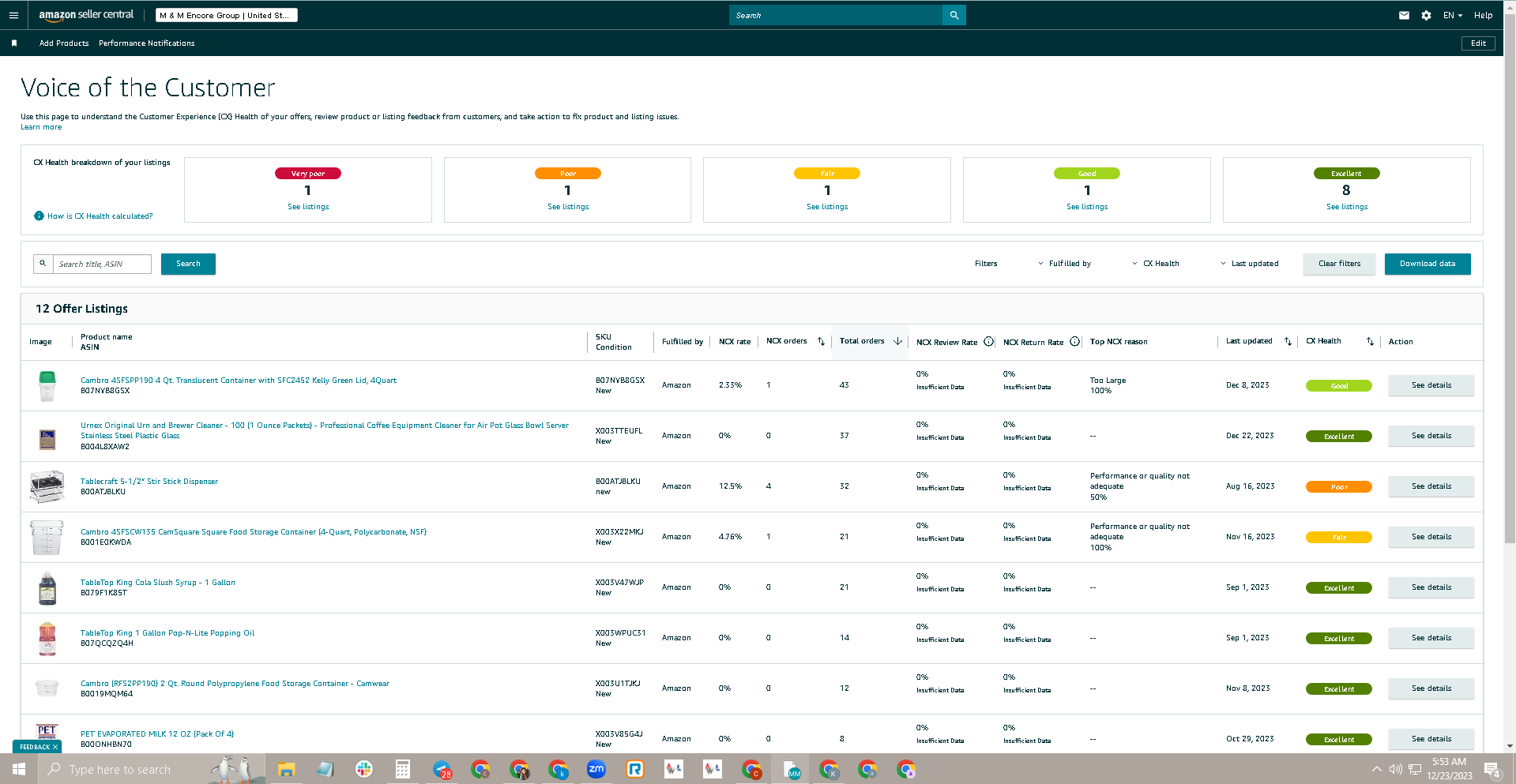This screenshot has height=784, width=1516.
Task: Open Cambro 4SFSCW135 CamSquare listing link
Action: [x=254, y=532]
